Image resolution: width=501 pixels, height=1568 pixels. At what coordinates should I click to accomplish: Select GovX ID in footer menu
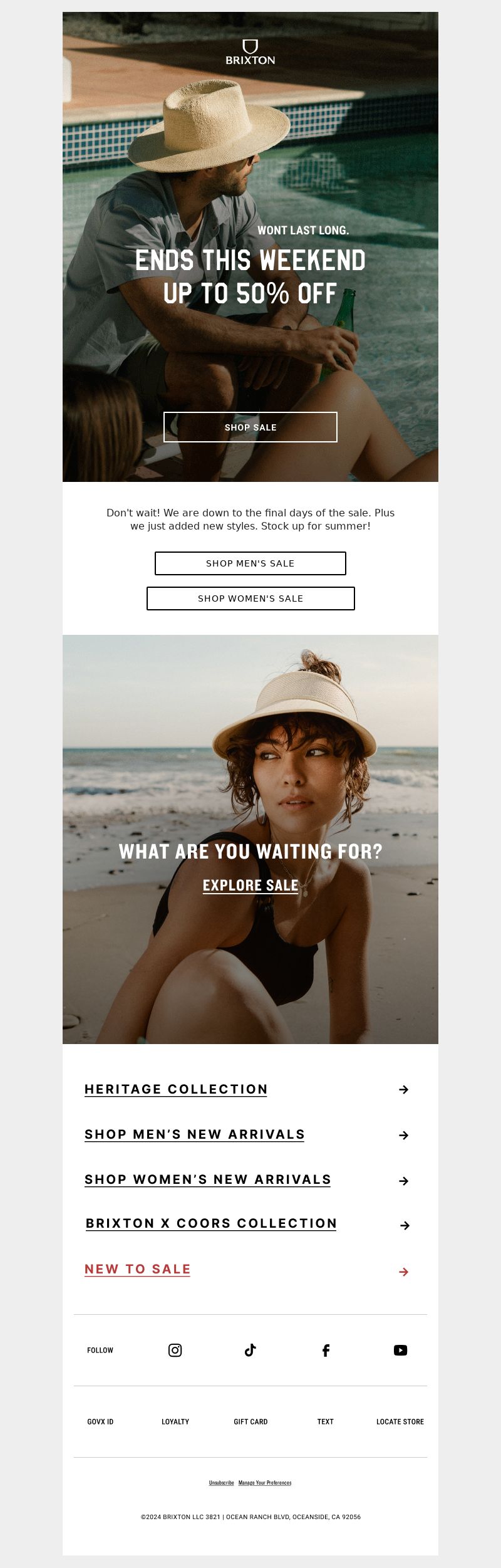coord(100,1421)
